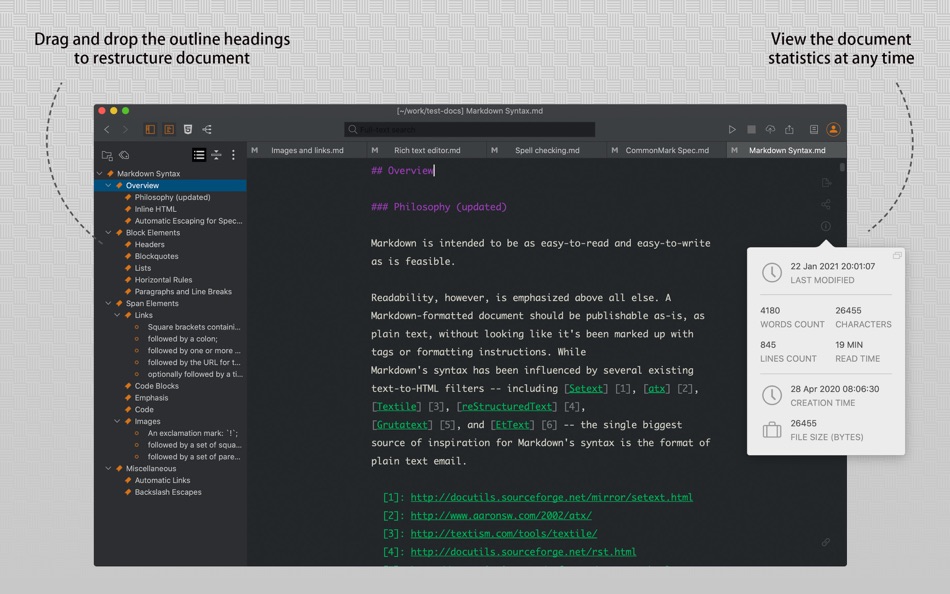Select the outline list view button
This screenshot has width=950, height=594.
click(199, 155)
